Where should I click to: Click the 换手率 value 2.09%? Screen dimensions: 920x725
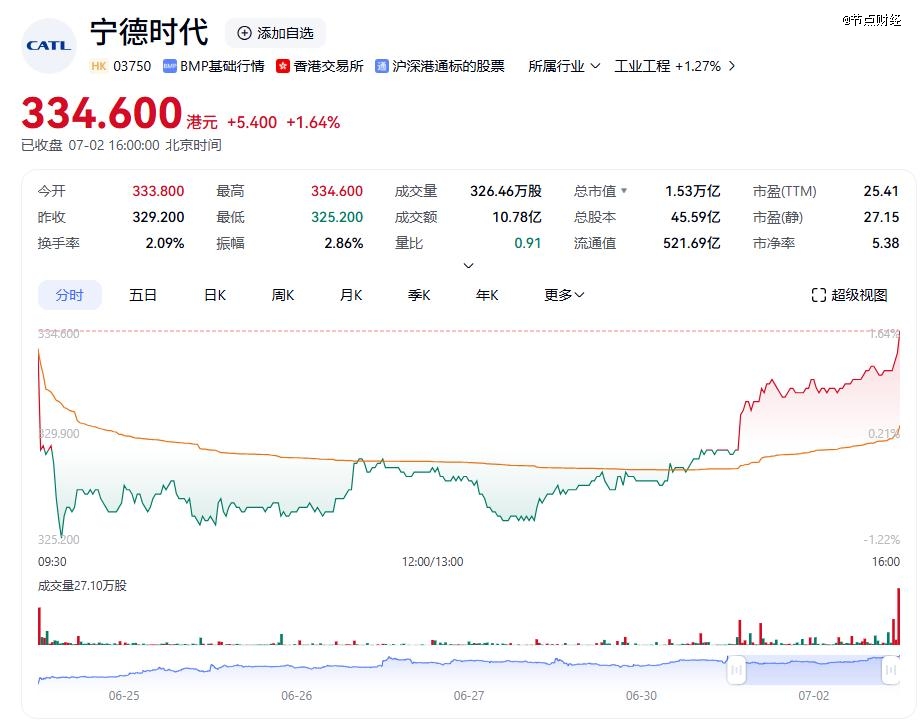[165, 243]
